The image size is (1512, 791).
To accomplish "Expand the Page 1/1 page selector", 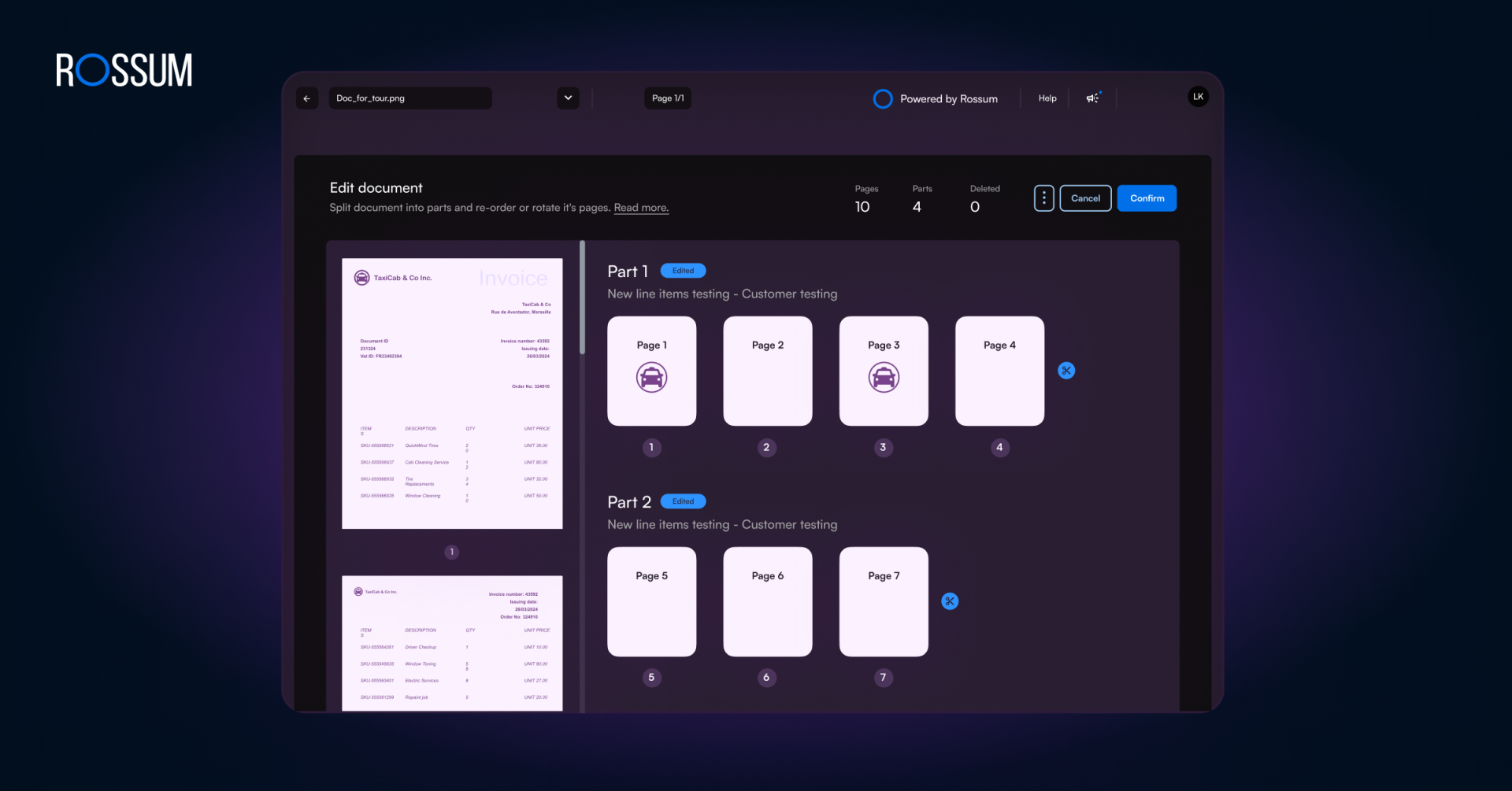I will click(667, 98).
